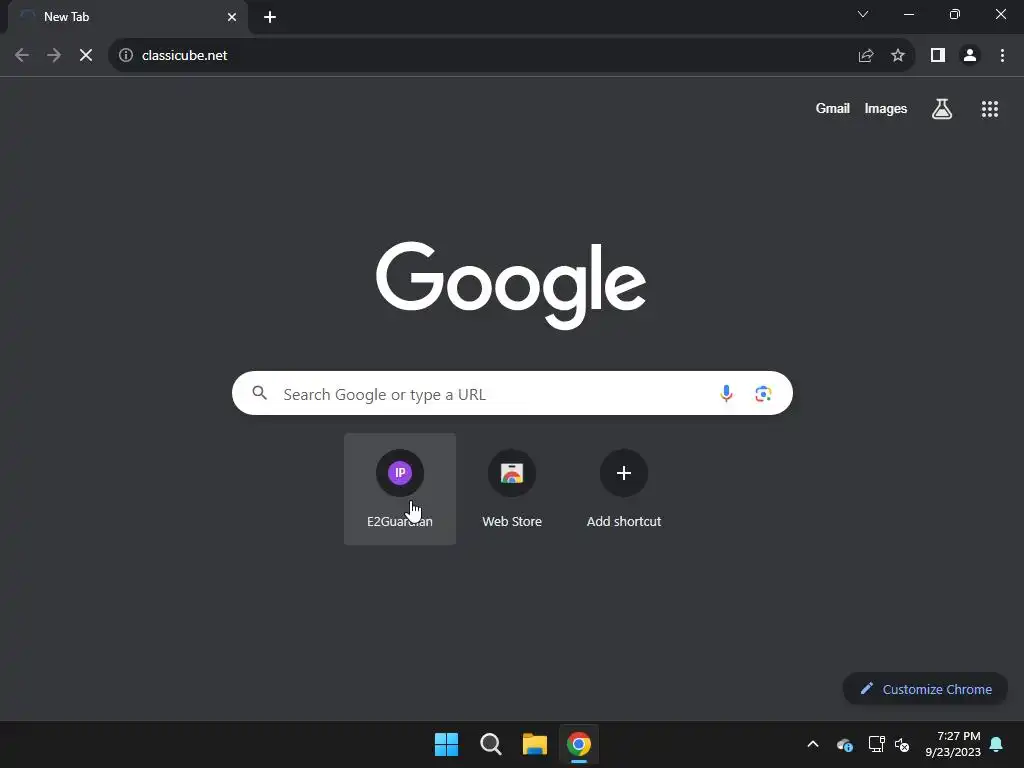Click the Google logo
This screenshot has width=1024, height=768.
pyautogui.click(x=511, y=285)
